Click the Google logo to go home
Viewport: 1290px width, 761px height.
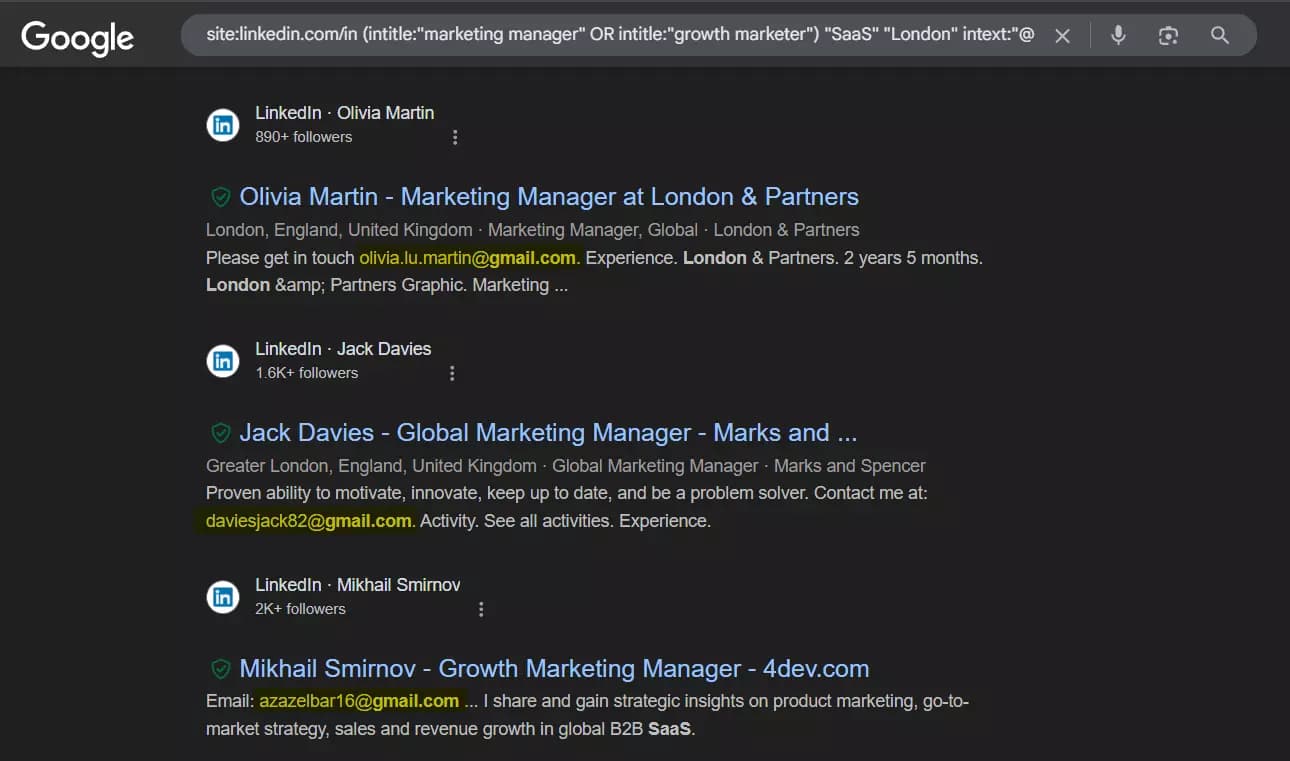(76, 37)
